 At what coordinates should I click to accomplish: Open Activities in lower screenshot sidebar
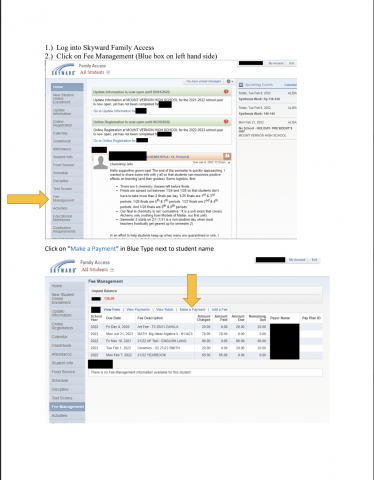(67, 416)
